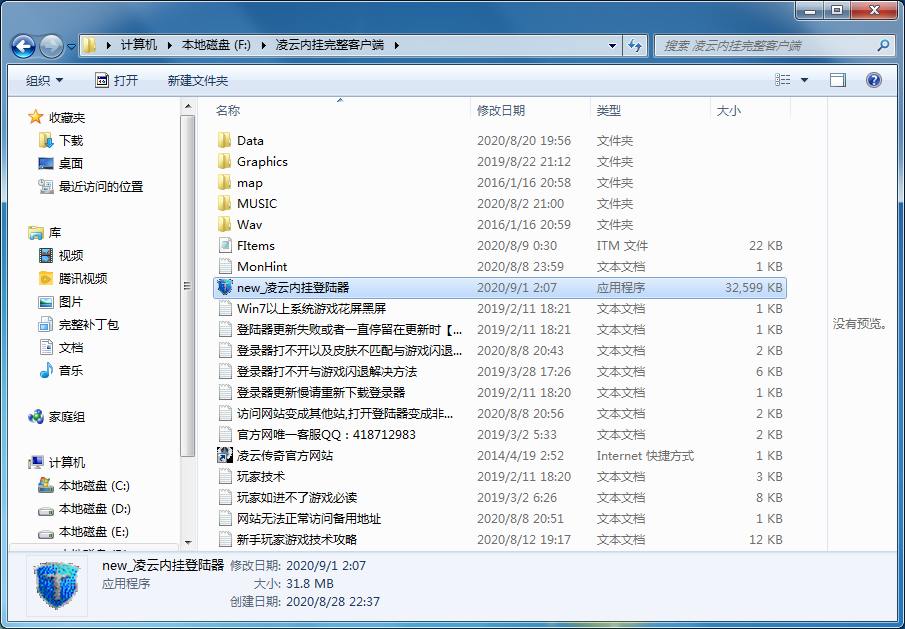Screen dimensions: 905x629
Task: Select 收藏夹 in the navigation pane
Action: [57, 117]
